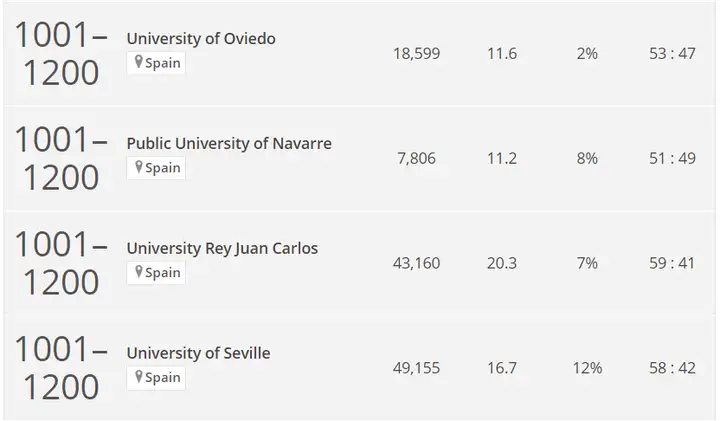Open the Public University of Navarre link

229,143
